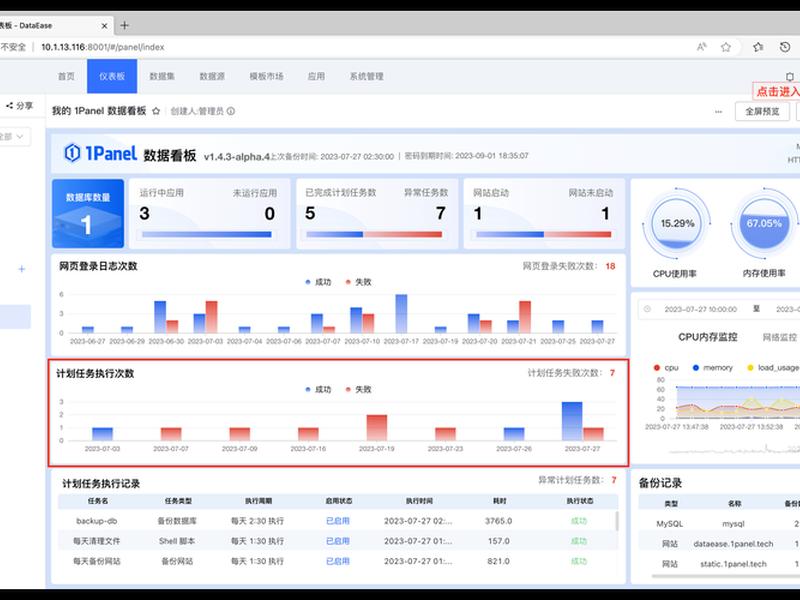Toggle the load_usage legend in monitor chart

[772, 367]
